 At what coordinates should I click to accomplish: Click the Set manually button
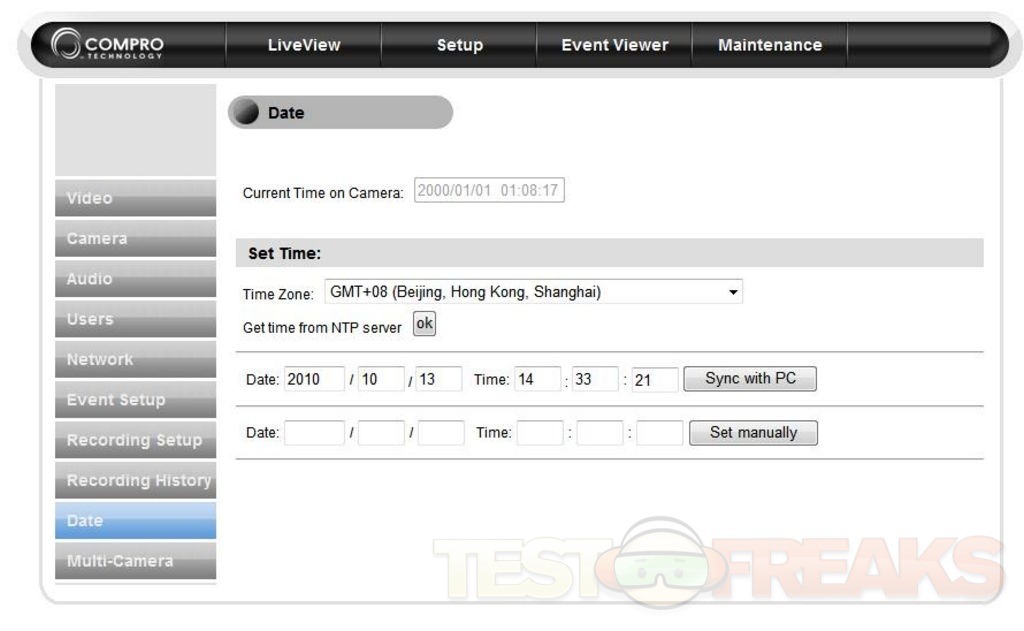pos(753,433)
